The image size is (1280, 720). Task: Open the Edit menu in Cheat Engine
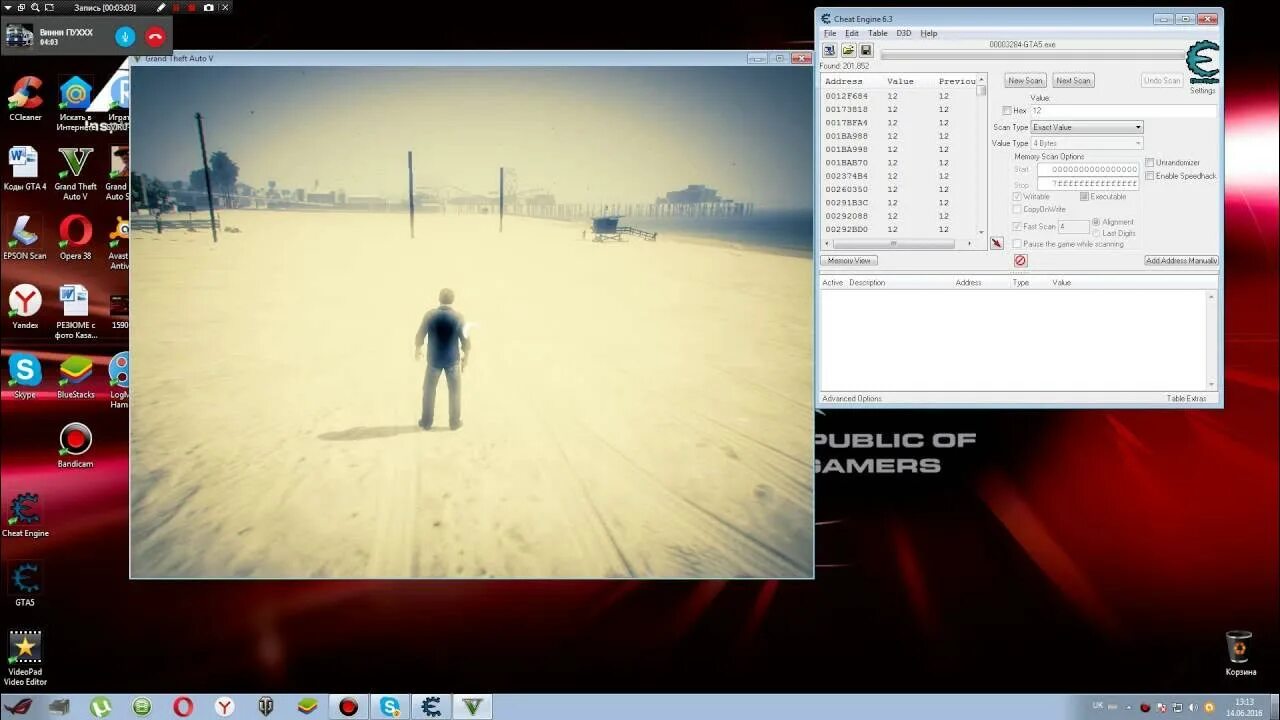852,33
